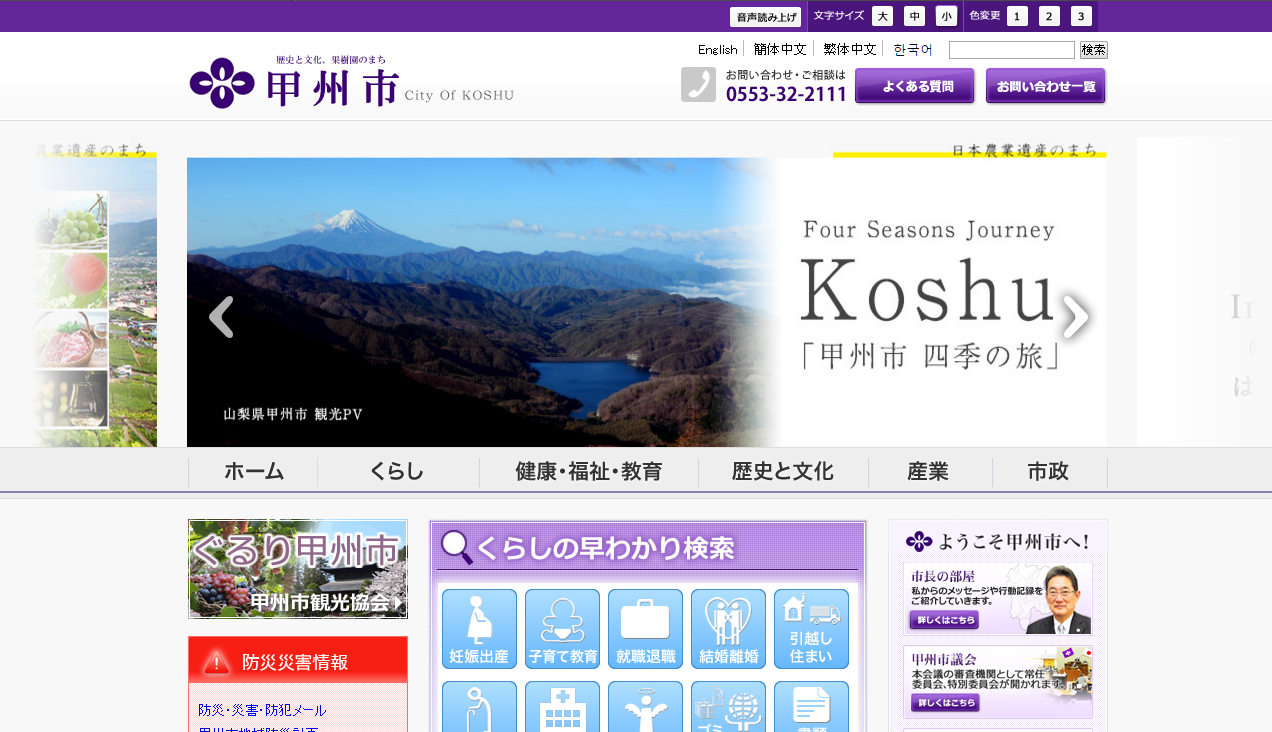This screenshot has height=732, width=1272.
Task: Go to previous slide with left arrow
Action: coord(221,317)
